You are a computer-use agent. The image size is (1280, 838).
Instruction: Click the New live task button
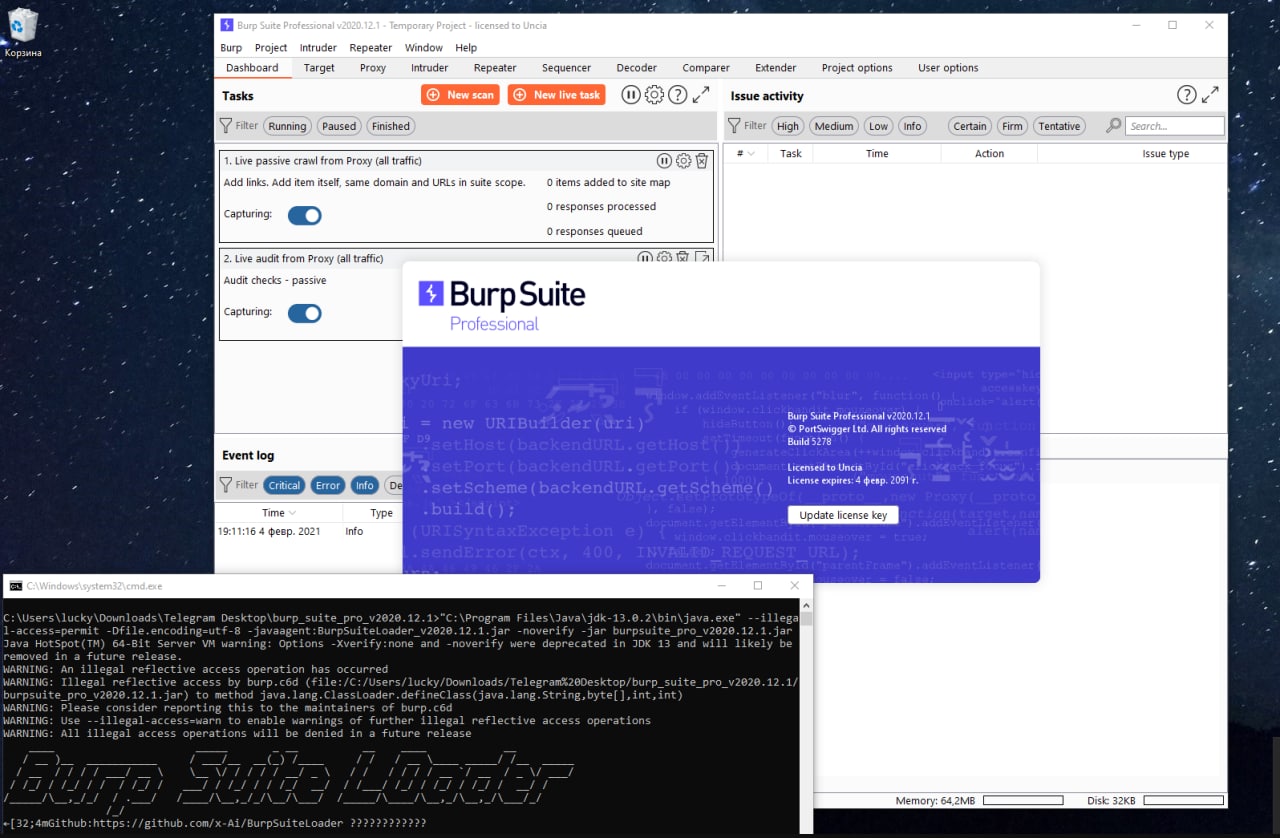click(558, 95)
